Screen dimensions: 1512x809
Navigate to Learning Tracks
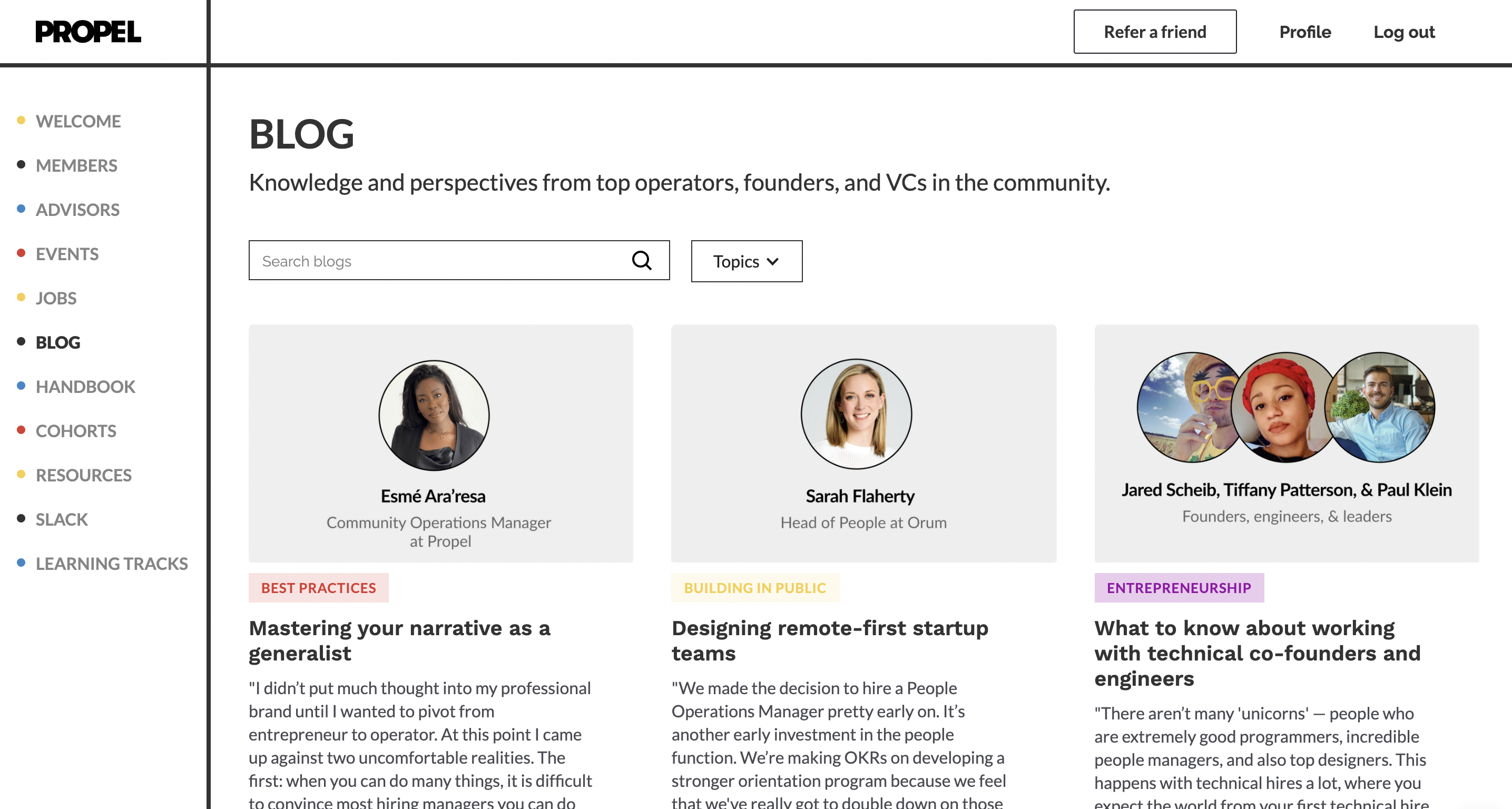pyautogui.click(x=112, y=564)
